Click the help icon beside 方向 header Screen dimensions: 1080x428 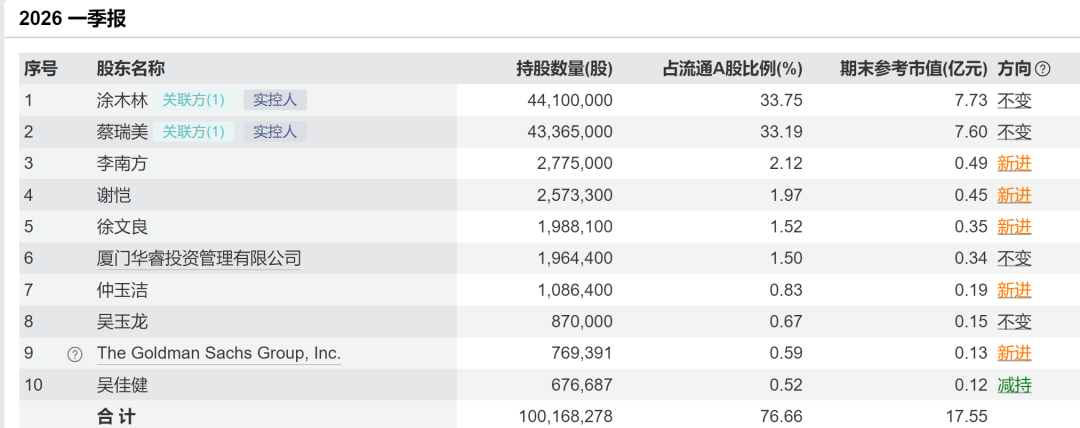[1043, 69]
